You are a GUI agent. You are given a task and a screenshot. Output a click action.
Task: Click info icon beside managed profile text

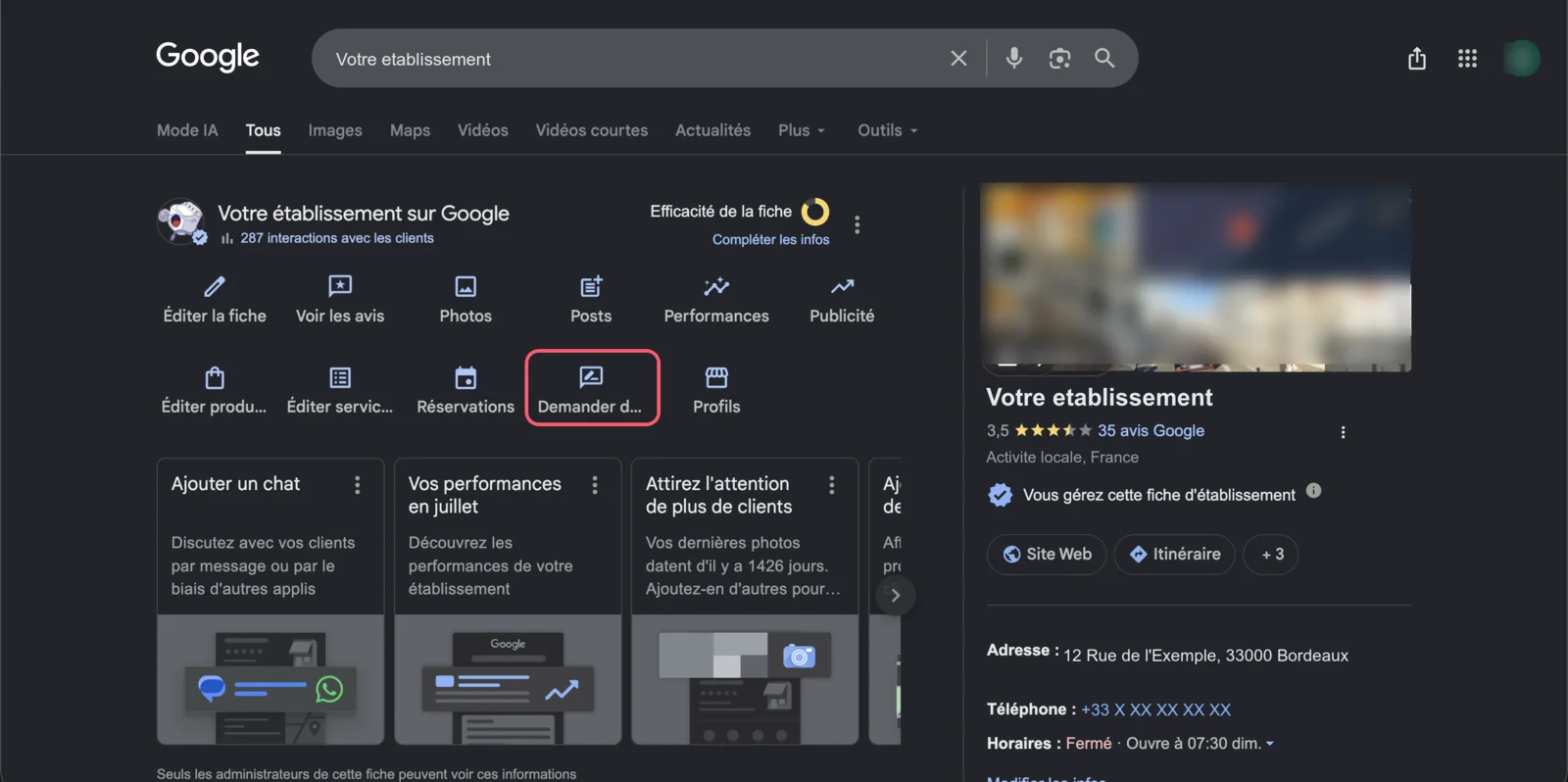point(1313,491)
